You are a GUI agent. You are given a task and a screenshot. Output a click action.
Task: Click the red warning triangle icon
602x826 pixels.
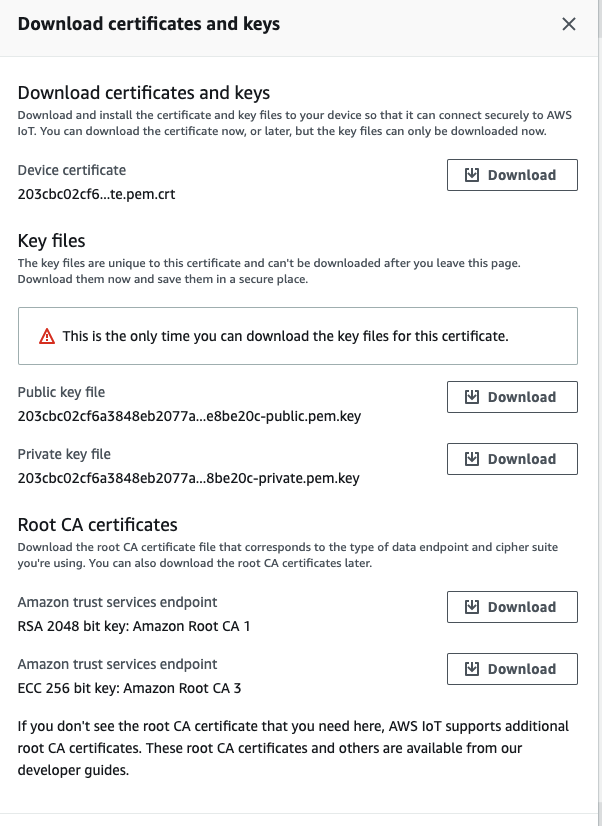[47, 336]
